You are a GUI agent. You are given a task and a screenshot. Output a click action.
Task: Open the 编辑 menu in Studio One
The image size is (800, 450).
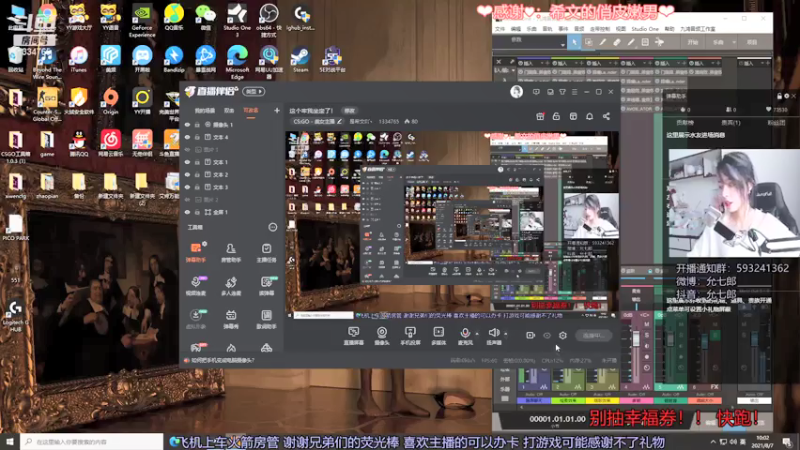pyautogui.click(x=516, y=29)
